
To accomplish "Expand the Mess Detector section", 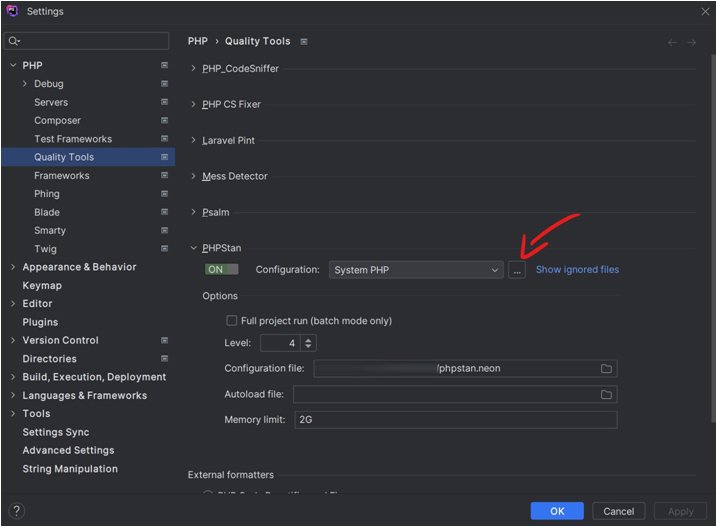I will pos(193,176).
